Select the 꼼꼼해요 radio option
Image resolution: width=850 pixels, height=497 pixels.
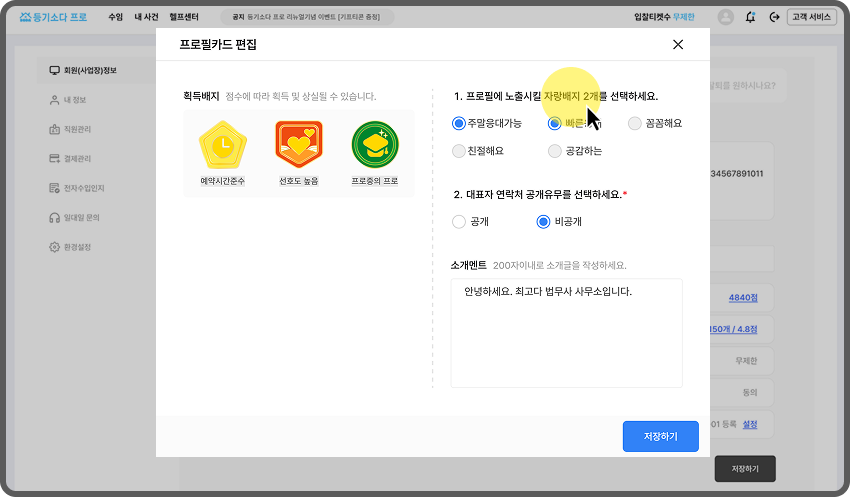click(x=634, y=124)
